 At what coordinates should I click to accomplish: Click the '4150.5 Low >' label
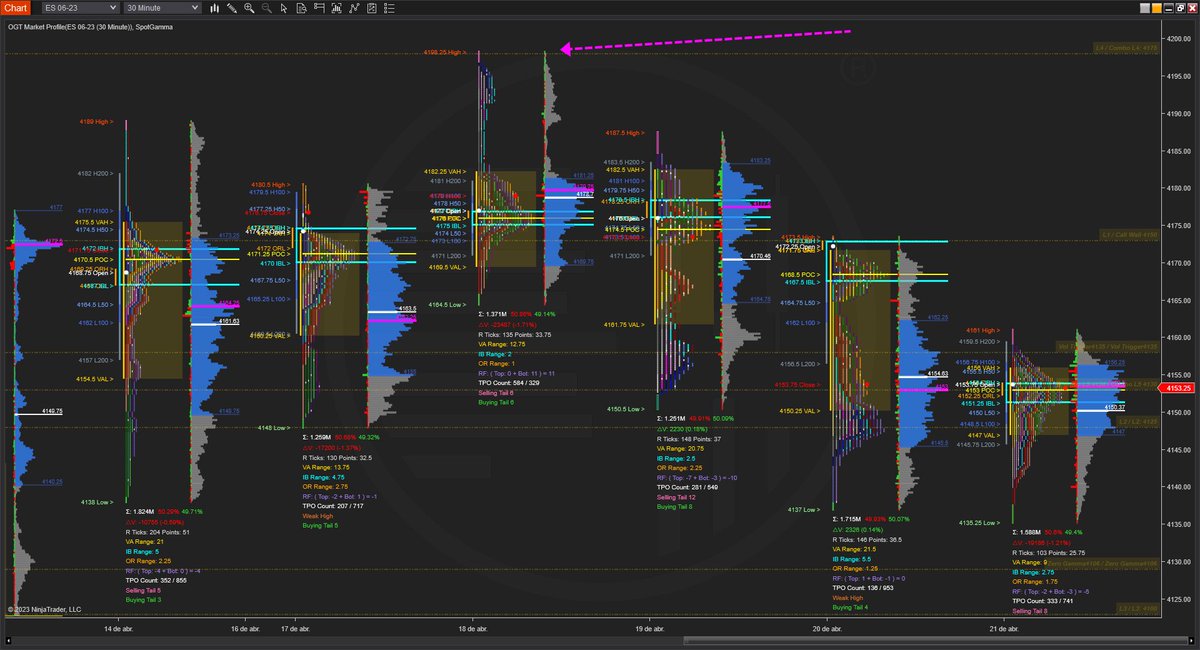(628, 408)
